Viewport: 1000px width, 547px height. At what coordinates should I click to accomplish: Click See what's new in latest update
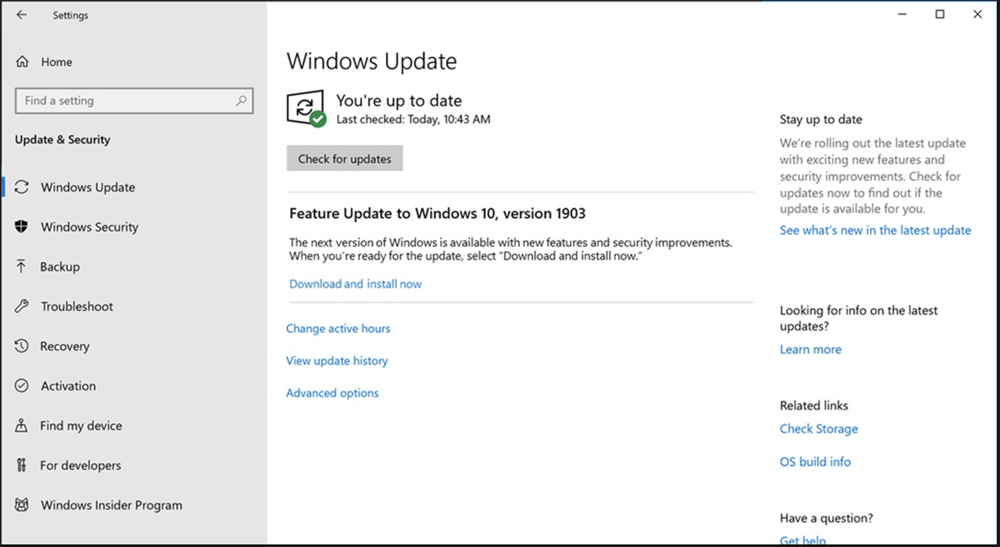point(875,230)
